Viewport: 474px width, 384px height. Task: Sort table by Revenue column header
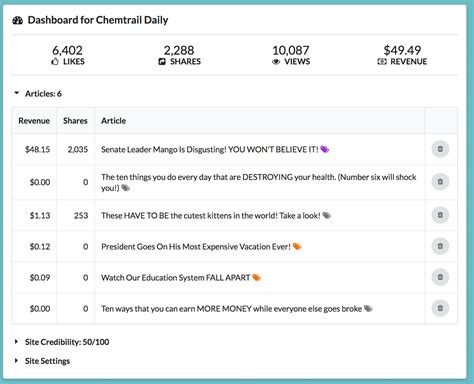tap(34, 121)
